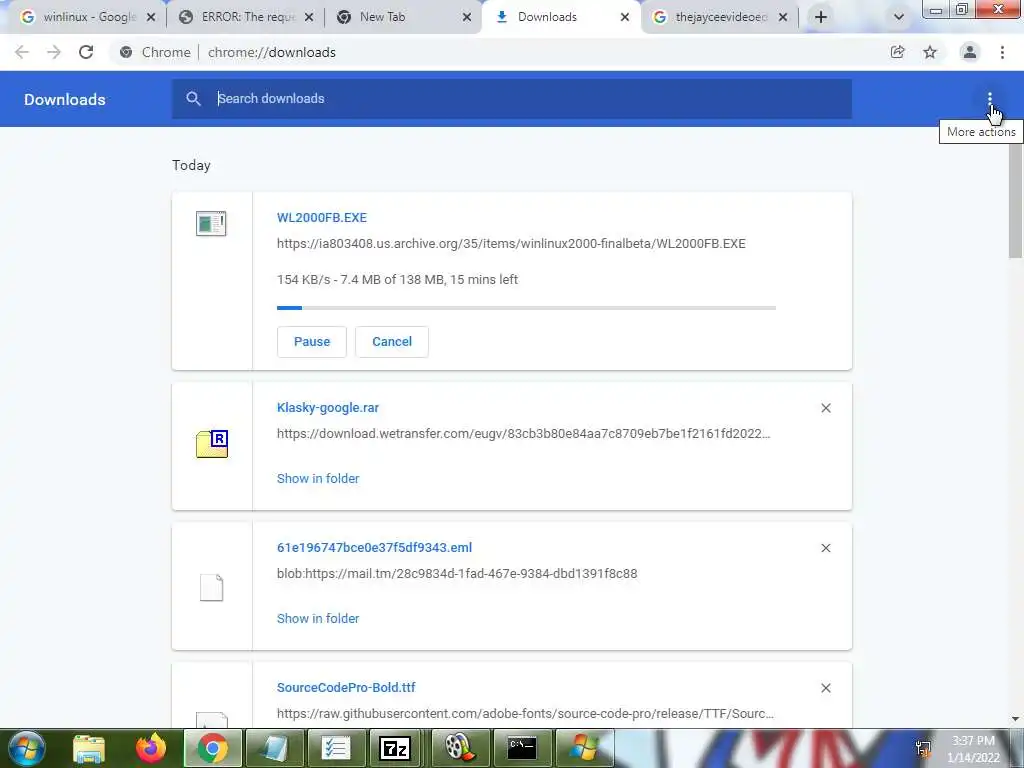1024x768 pixels.
Task: Open More actions menu in Downloads toolbar
Action: coord(990,99)
